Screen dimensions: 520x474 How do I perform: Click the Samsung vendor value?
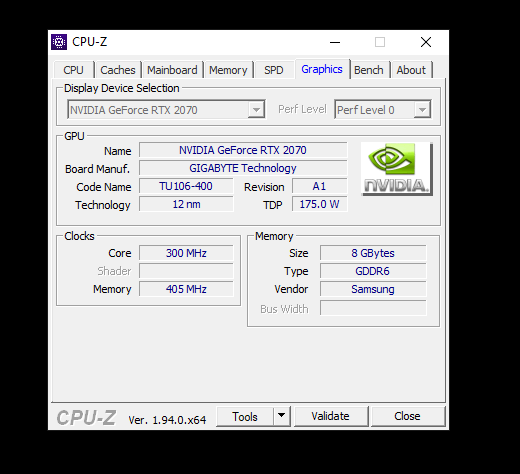click(373, 289)
